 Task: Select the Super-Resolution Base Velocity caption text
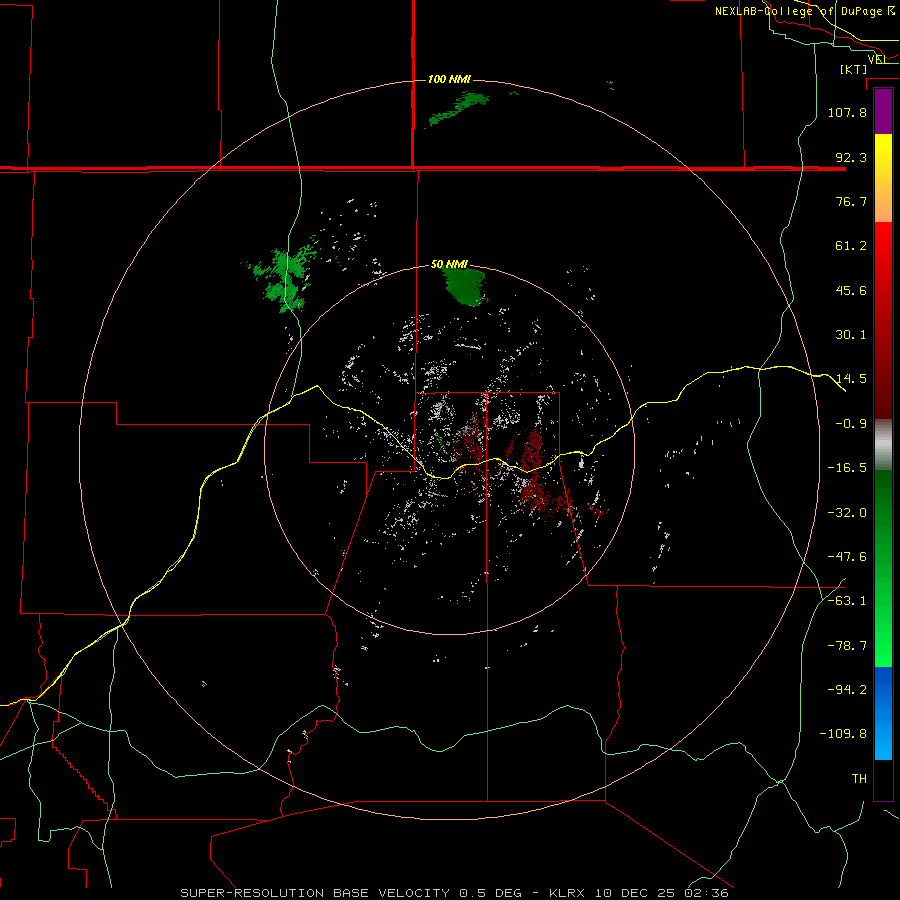454,893
